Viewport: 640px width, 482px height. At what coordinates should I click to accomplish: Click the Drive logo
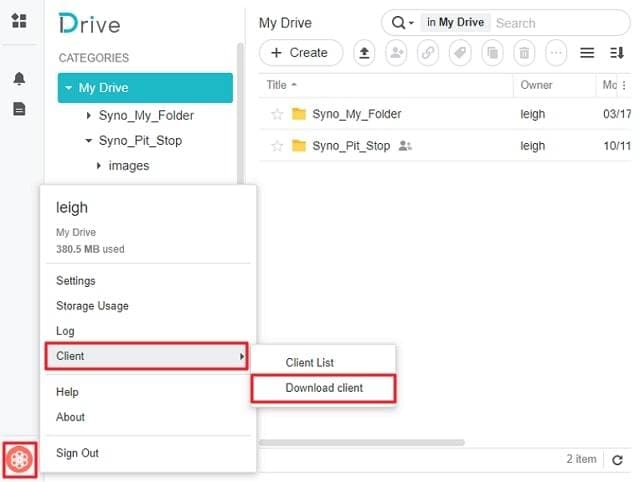coord(89,24)
